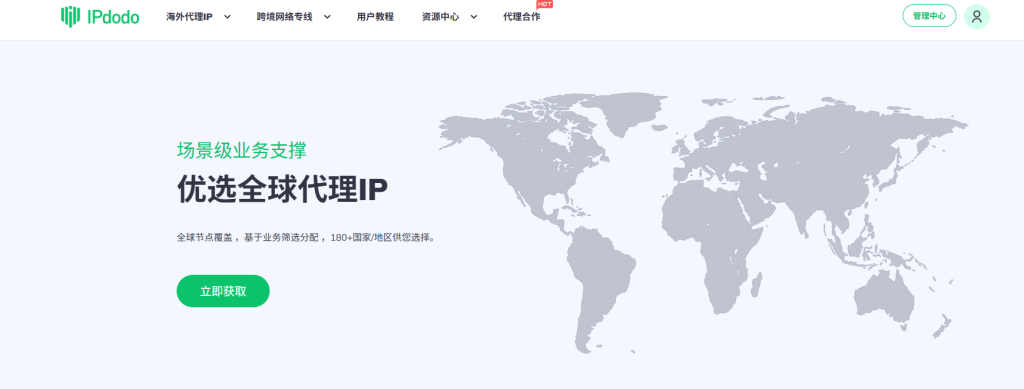Open the IPdodo logo home link

click(x=100, y=16)
